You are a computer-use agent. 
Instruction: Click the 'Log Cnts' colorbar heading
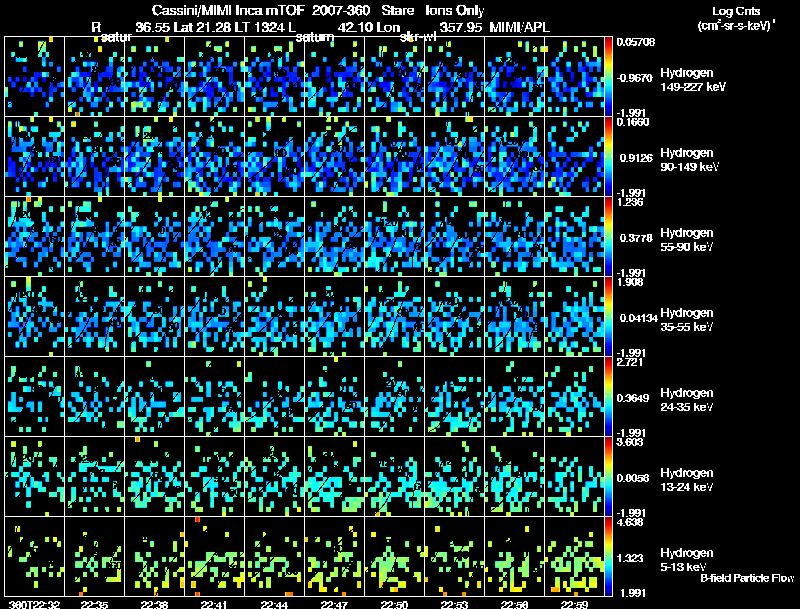pos(736,11)
